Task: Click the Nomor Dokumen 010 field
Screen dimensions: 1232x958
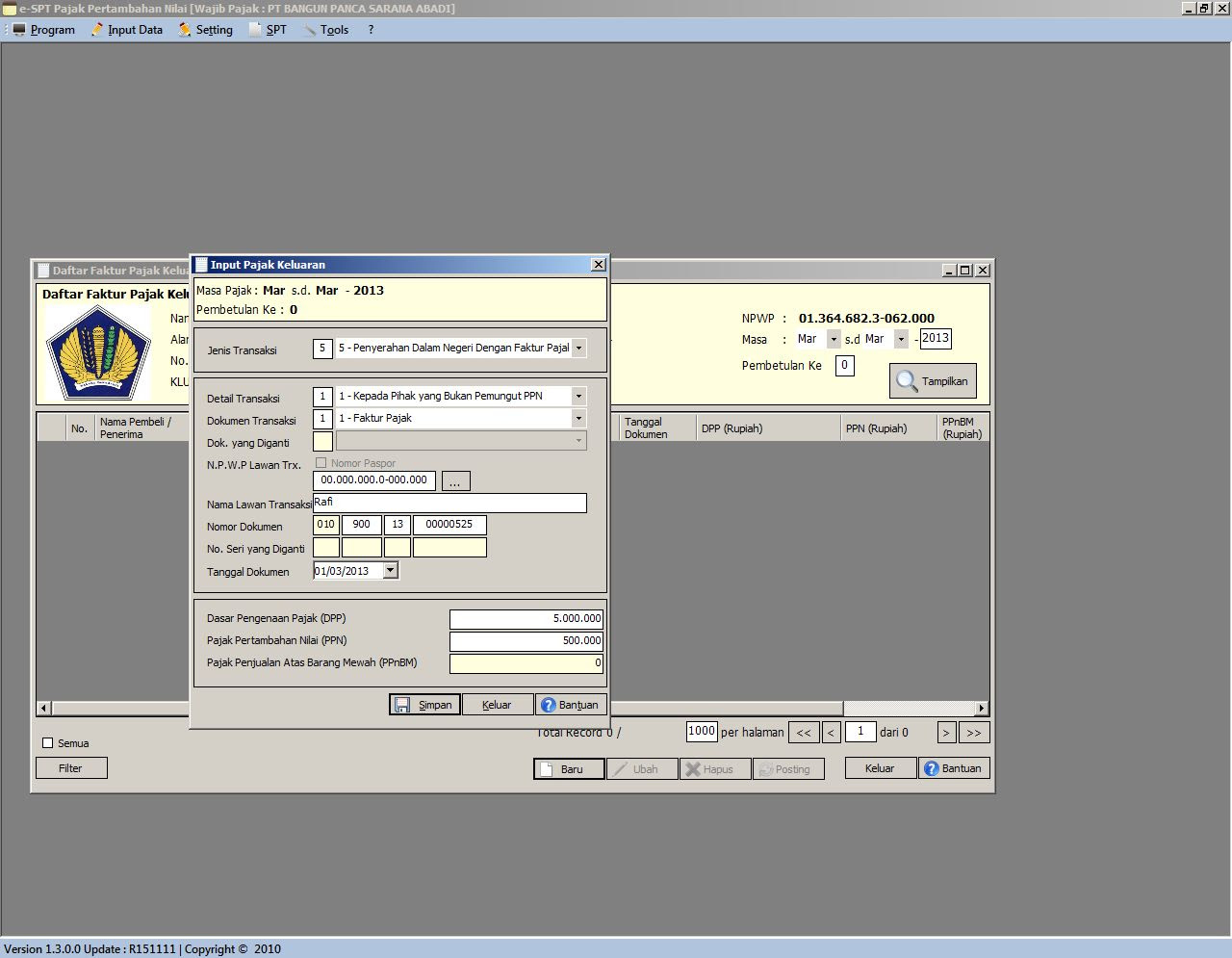Action: pos(326,525)
